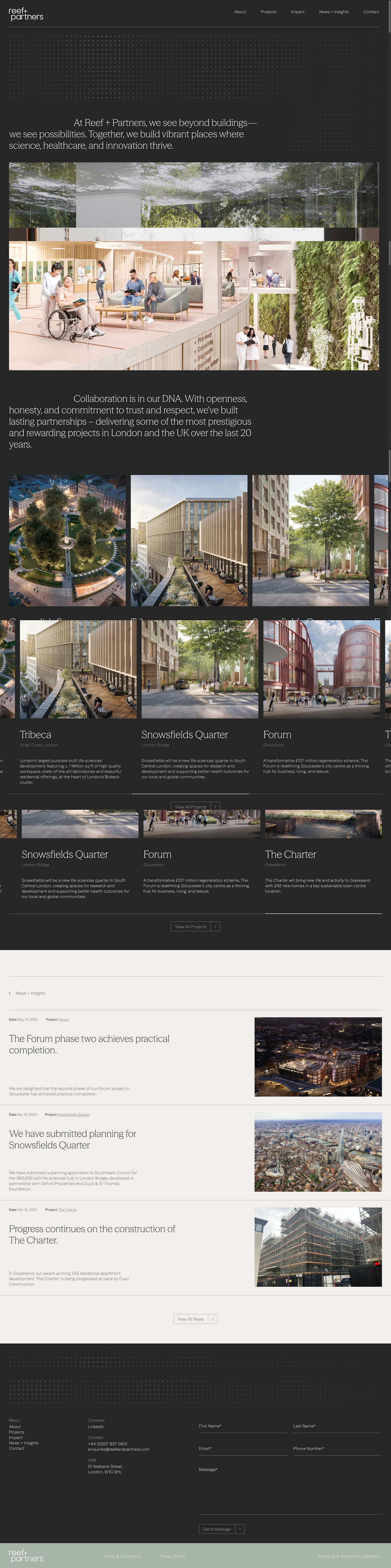Click the reef+partners logo in the header
391x1568 pixels.
tap(26, 14)
